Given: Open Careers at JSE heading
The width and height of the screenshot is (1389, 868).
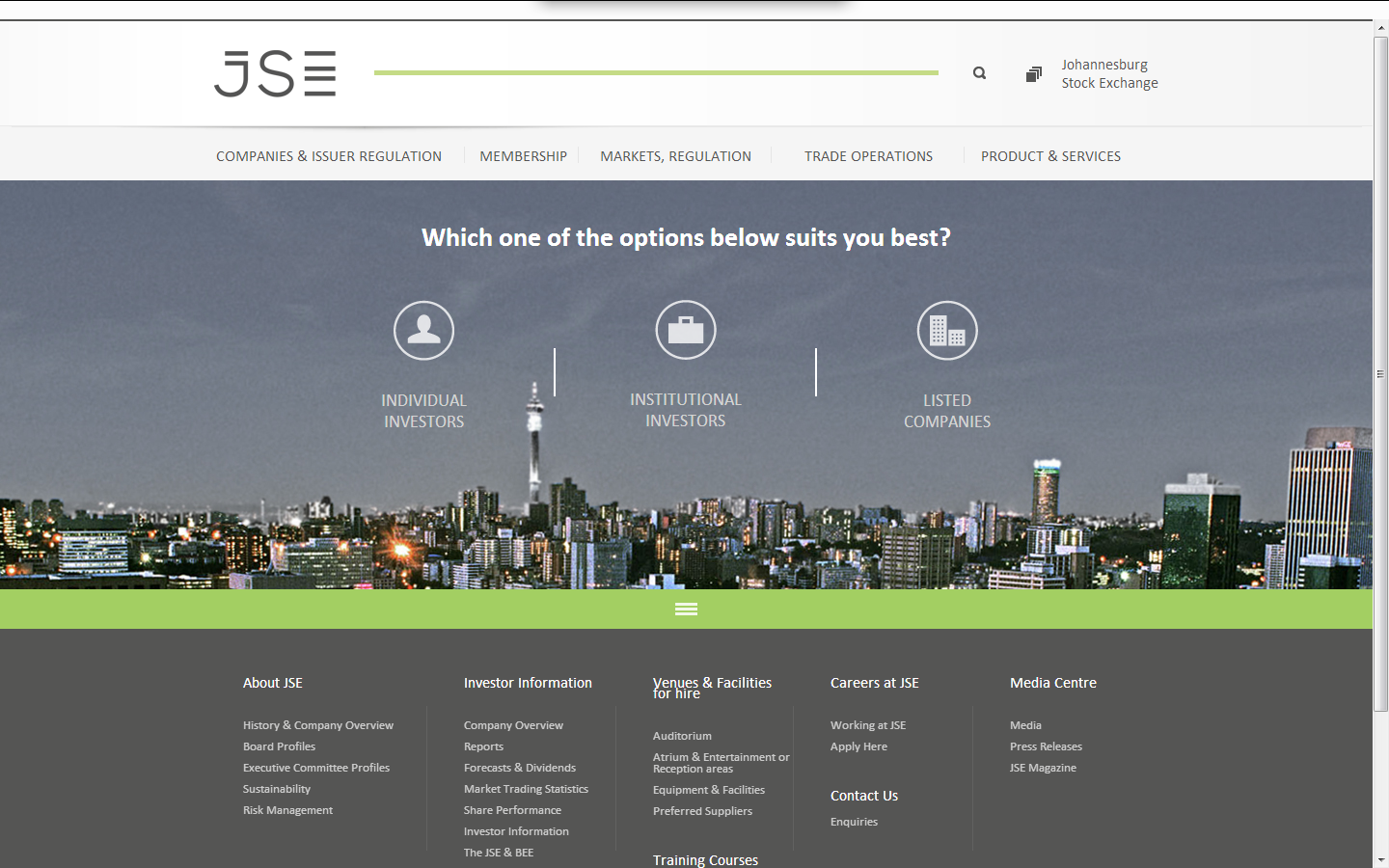Looking at the screenshot, I should [x=875, y=683].
